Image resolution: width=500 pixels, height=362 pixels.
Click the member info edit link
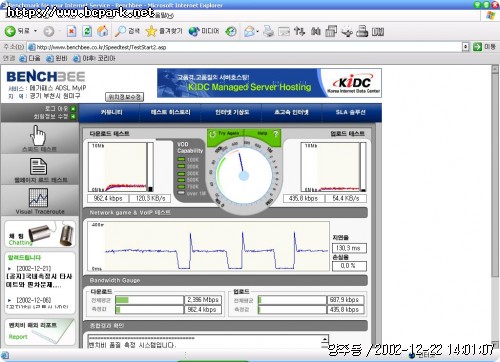(54, 116)
